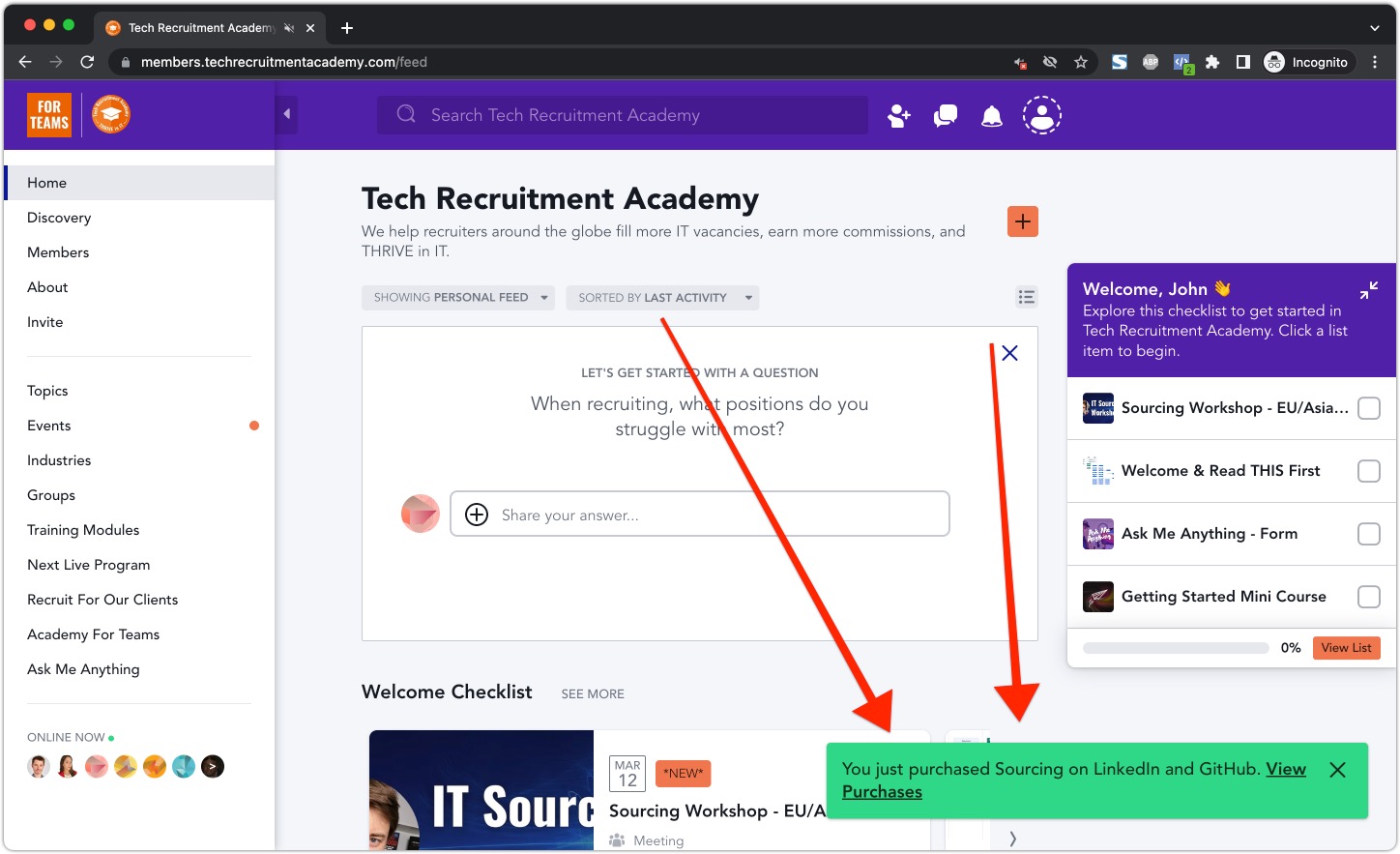The height and width of the screenshot is (854, 1400).
Task: Click the plus icon in answer box
Action: point(477,515)
